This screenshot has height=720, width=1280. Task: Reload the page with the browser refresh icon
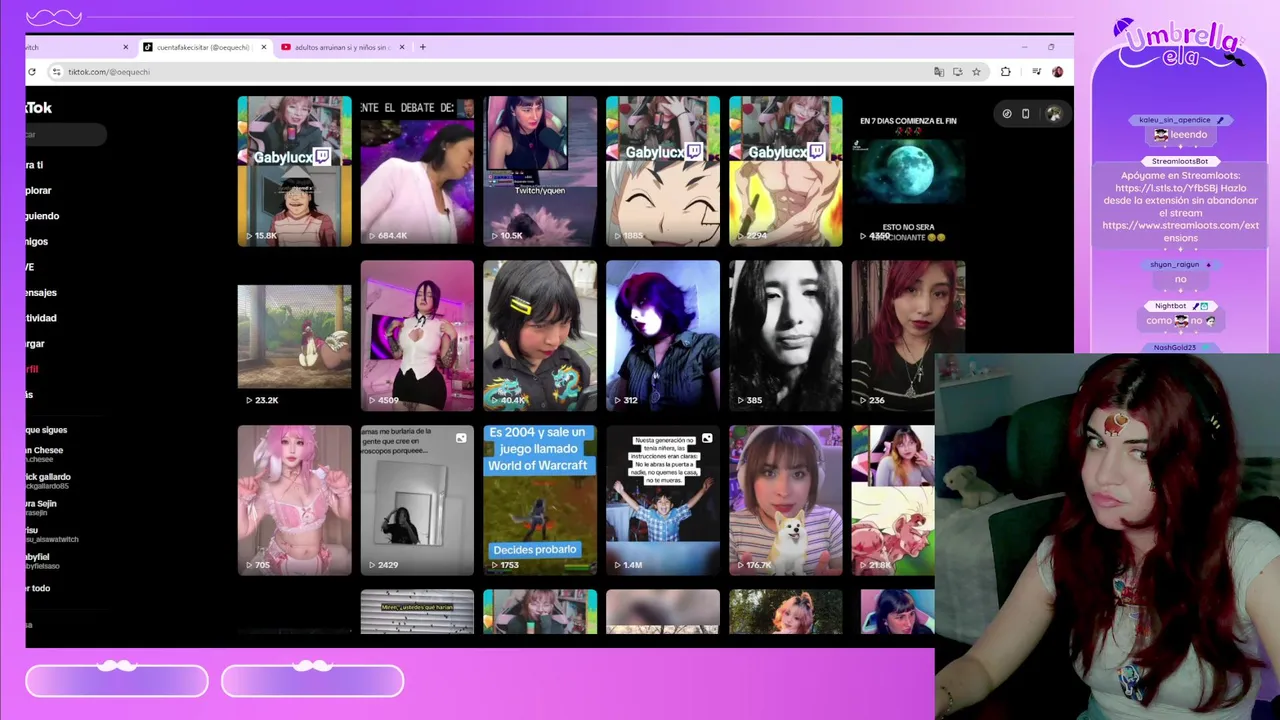point(32,72)
